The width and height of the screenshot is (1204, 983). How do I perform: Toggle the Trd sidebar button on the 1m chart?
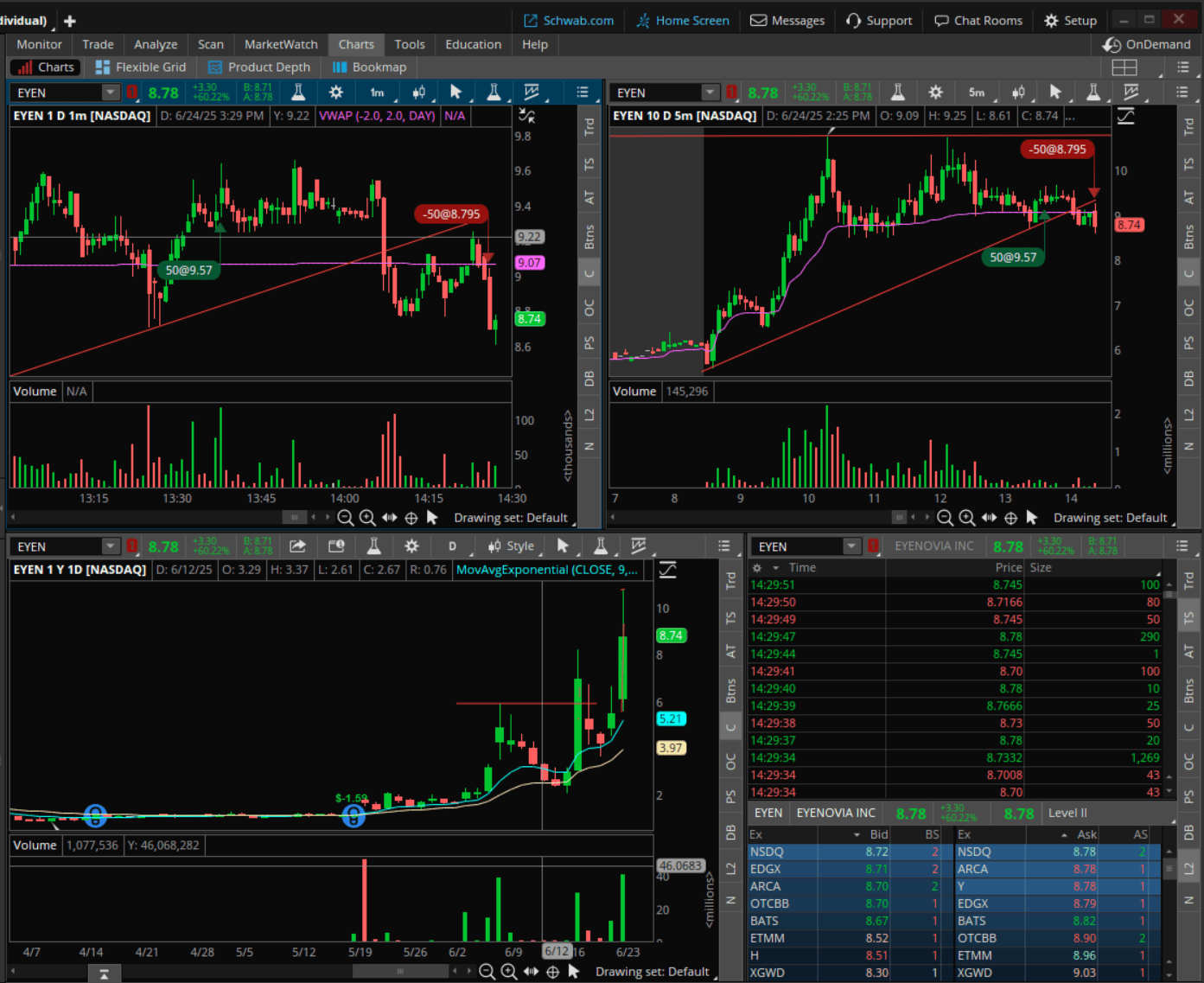click(589, 127)
